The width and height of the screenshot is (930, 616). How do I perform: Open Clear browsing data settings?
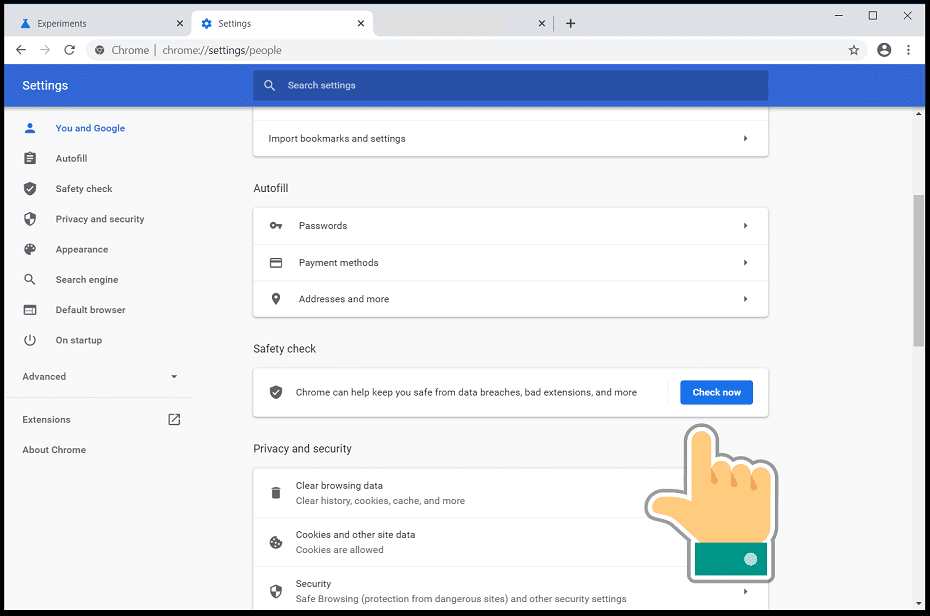point(510,493)
